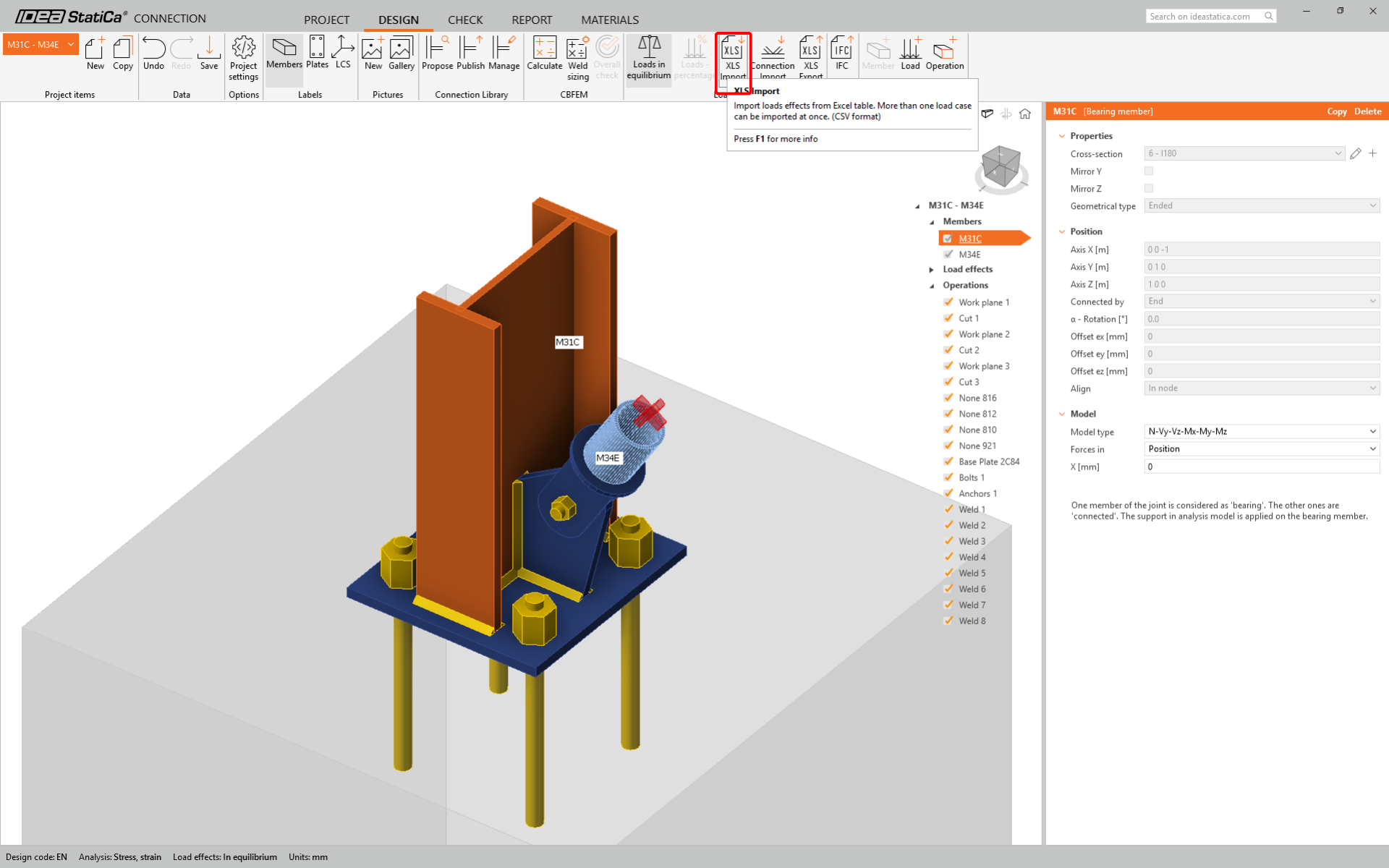Viewport: 1389px width, 868px height.
Task: Click Delete in the M31C panel header
Action: (1367, 111)
